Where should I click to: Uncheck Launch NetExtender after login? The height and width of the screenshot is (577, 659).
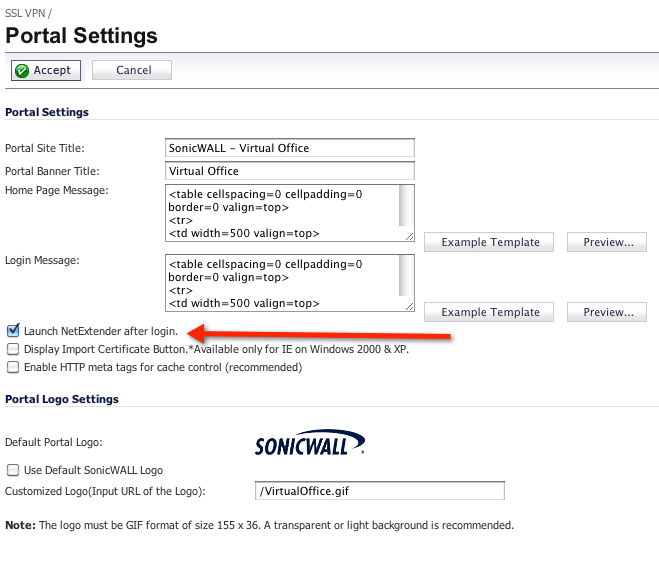(x=13, y=331)
